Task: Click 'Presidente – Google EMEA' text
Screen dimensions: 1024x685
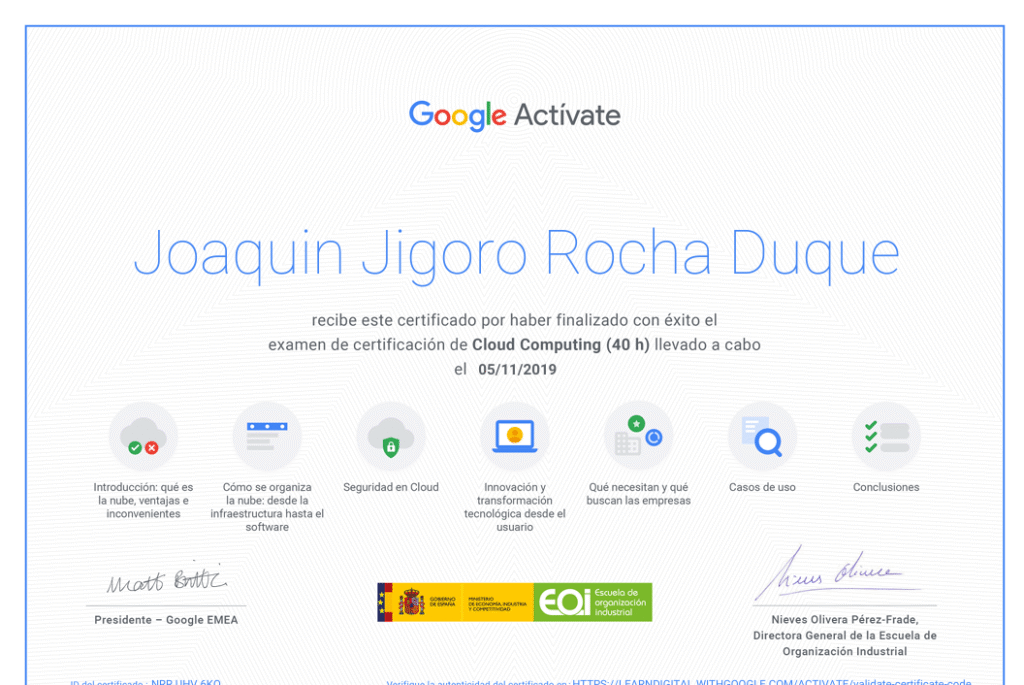Action: pyautogui.click(x=166, y=620)
